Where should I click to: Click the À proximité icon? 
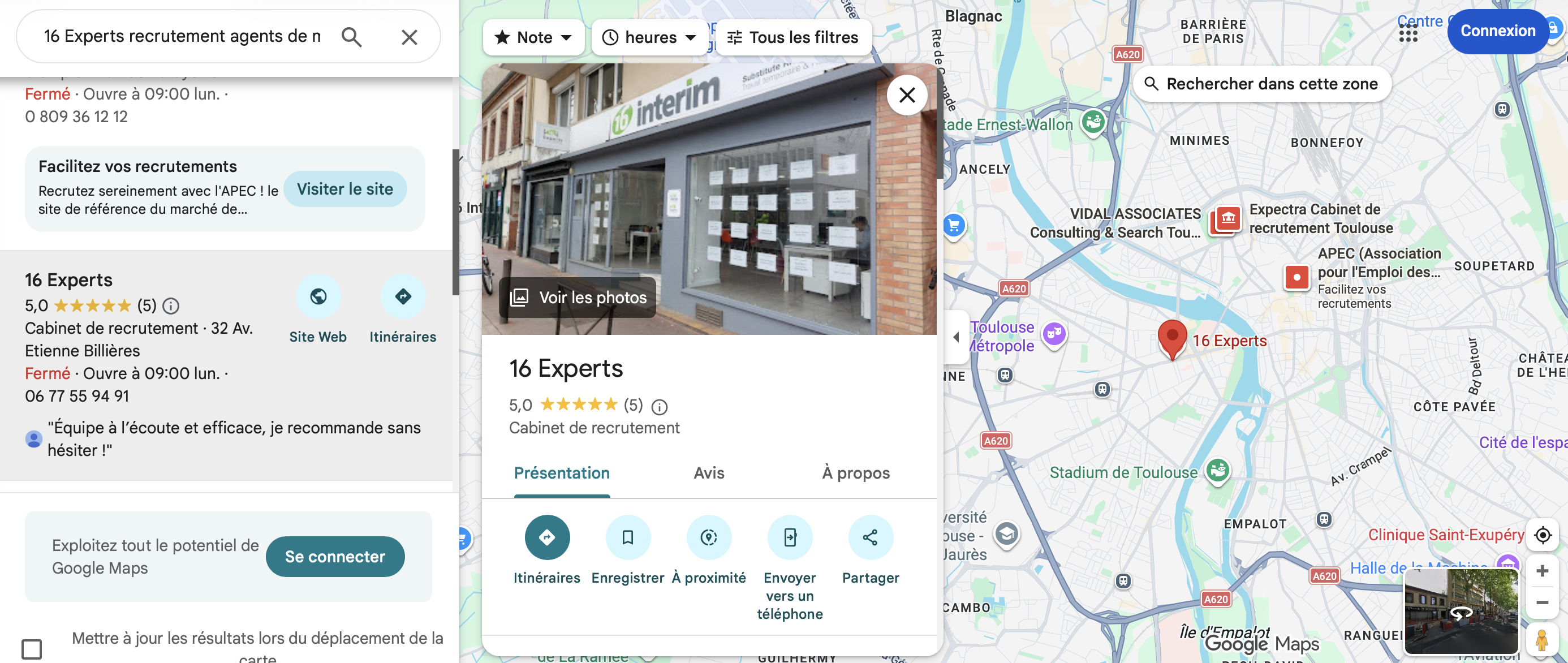[x=709, y=537]
